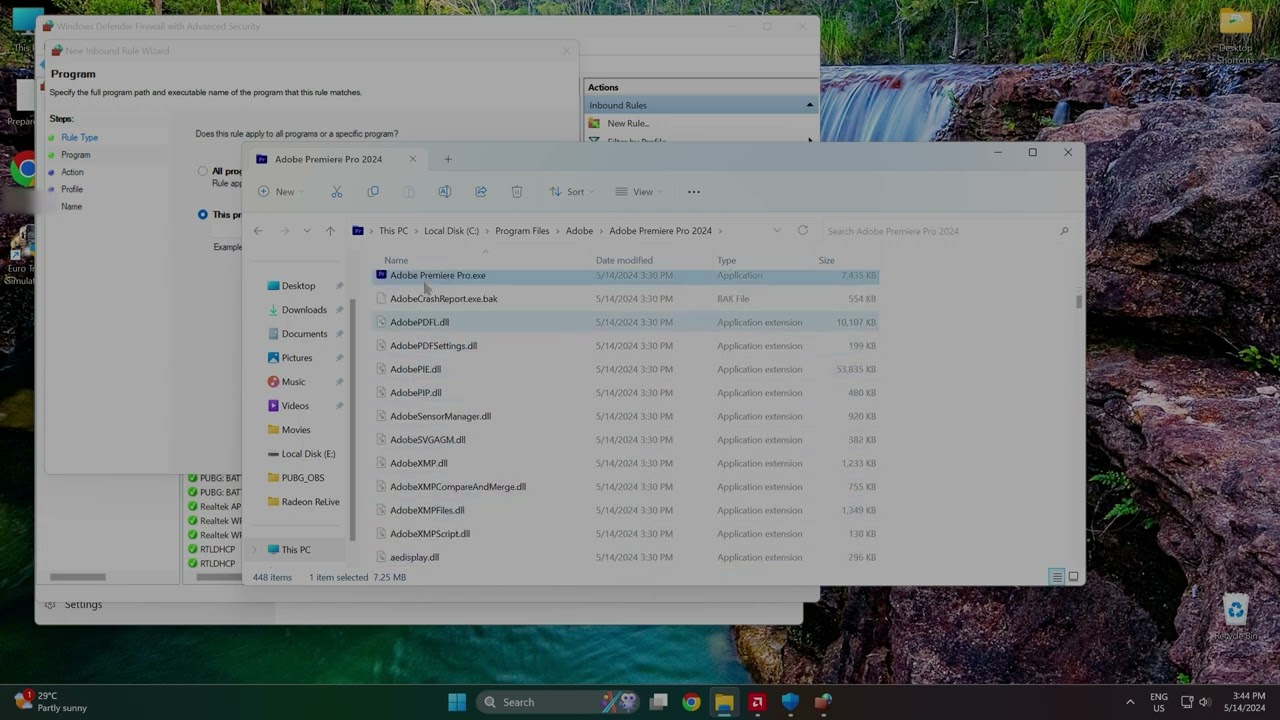Go back using the Explorer back arrow
1280x720 pixels.
[x=258, y=231]
